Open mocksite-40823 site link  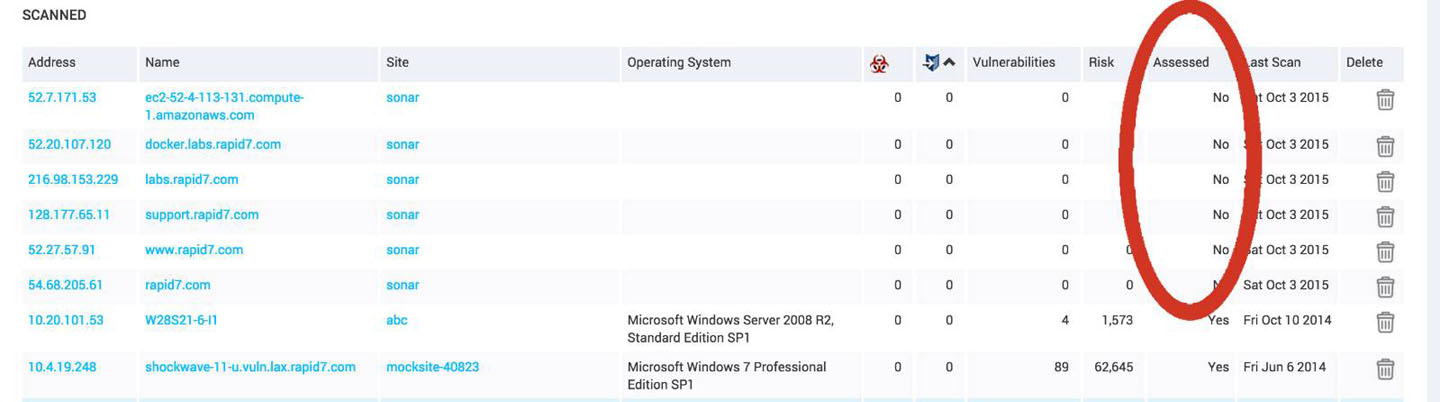point(432,367)
